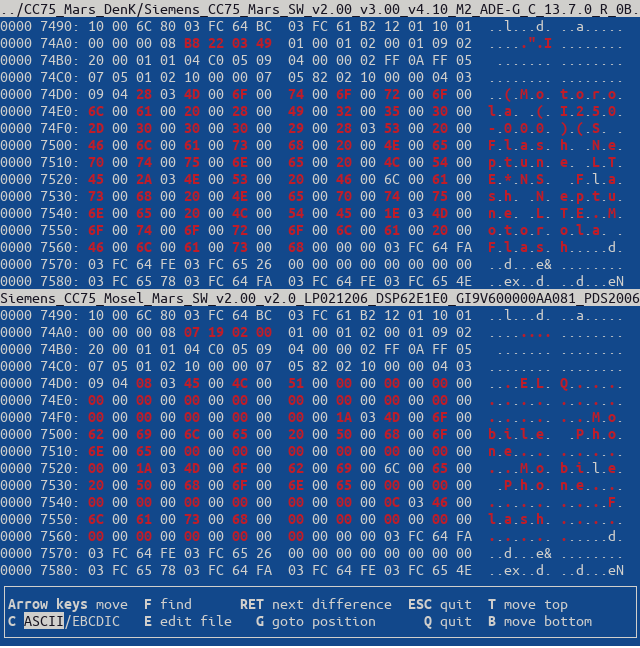The width and height of the screenshot is (640, 648).
Task: Click 'E edit file' help entry
Action: pyautogui.click(x=188, y=621)
